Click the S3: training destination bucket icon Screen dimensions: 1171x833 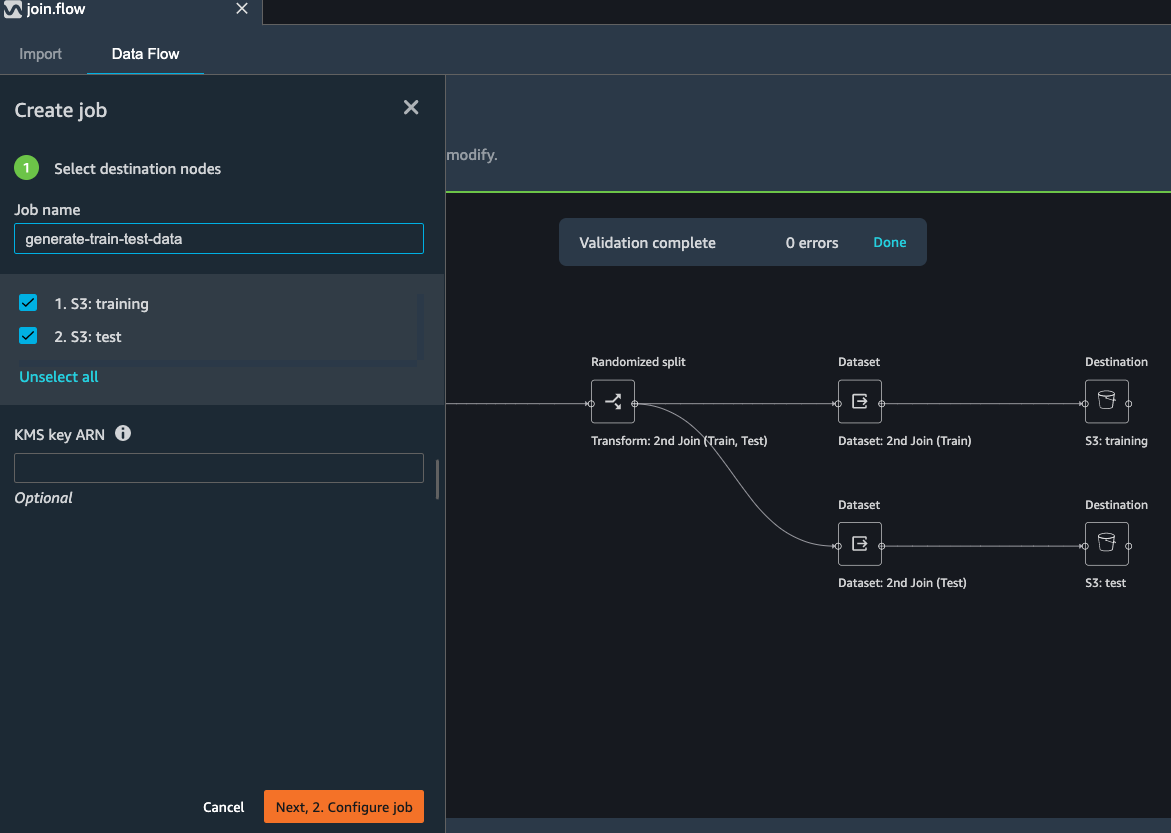coord(1107,401)
